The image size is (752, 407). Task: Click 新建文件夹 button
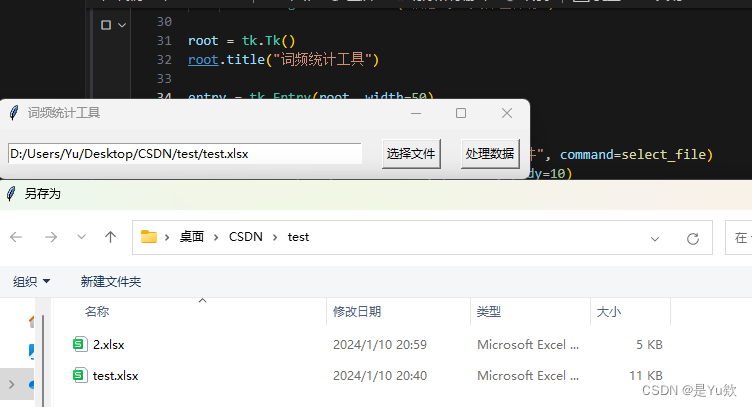111,281
